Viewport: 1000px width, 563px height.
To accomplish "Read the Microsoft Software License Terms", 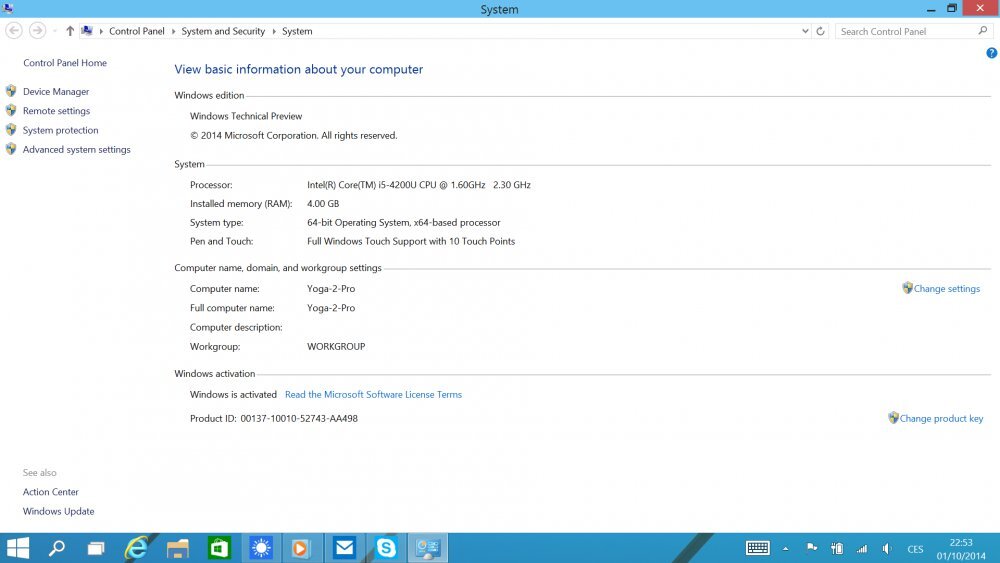I will (x=373, y=395).
